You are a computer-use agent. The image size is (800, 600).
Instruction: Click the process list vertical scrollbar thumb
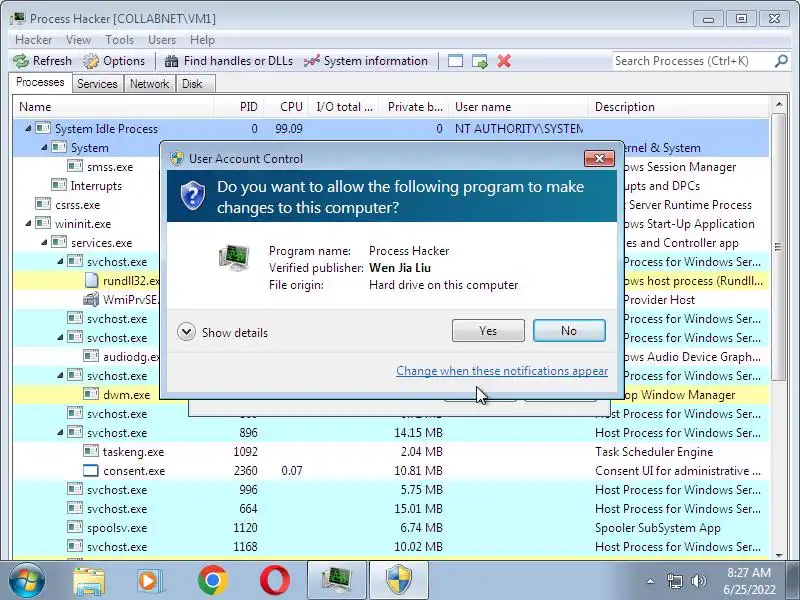click(778, 246)
